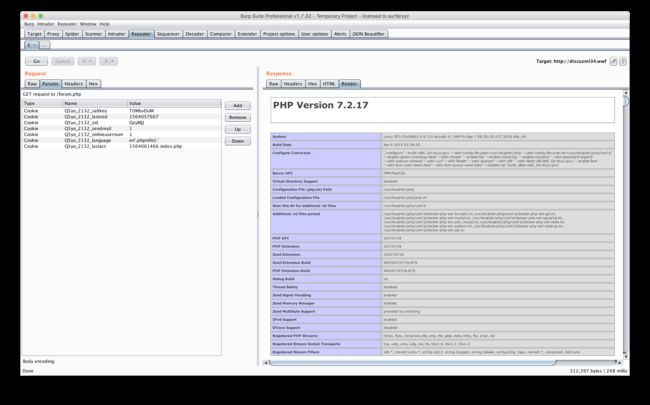Switch to the Spider tab
The width and height of the screenshot is (650, 405).
coord(72,34)
